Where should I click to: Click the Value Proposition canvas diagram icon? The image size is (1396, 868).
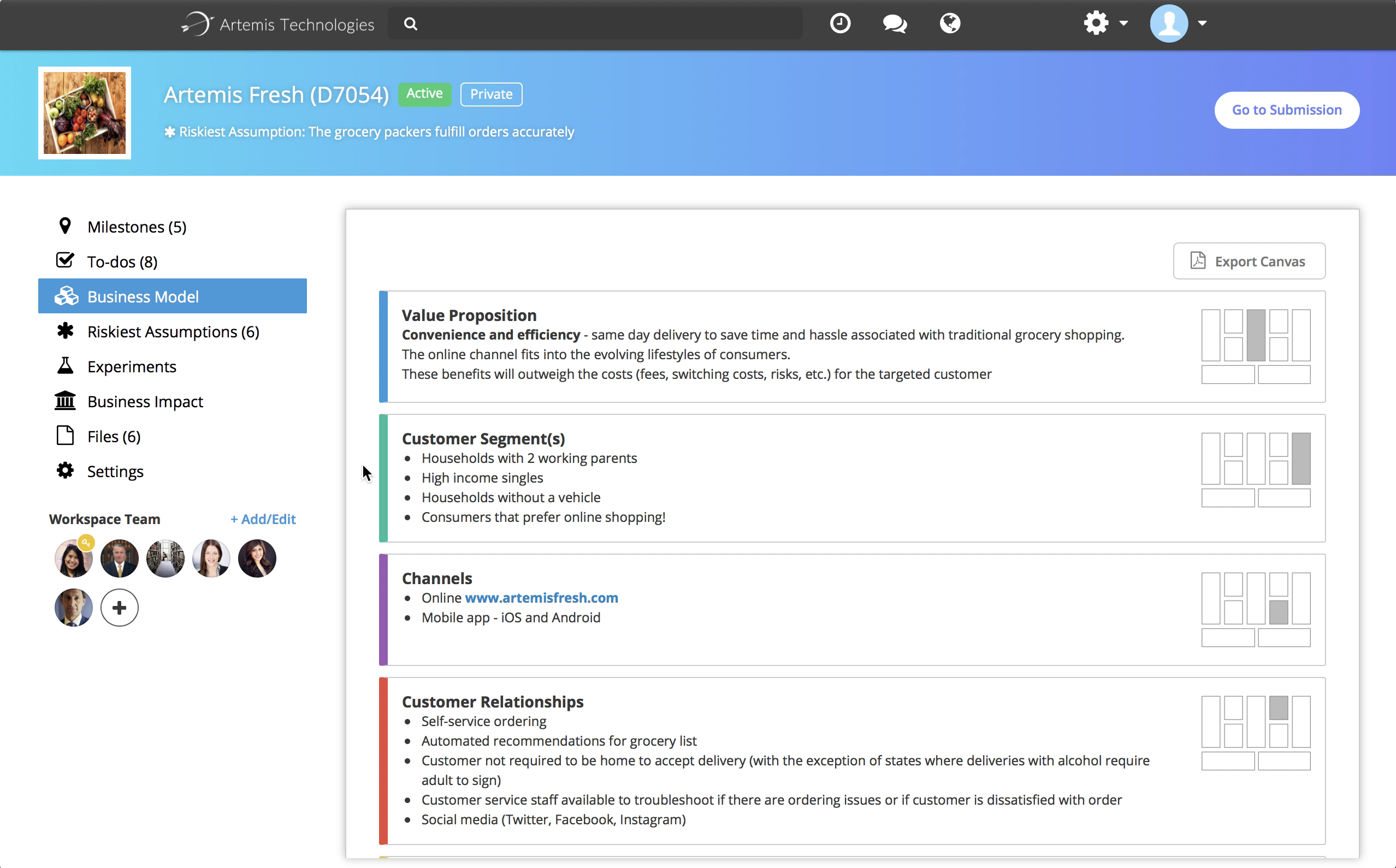click(1256, 347)
